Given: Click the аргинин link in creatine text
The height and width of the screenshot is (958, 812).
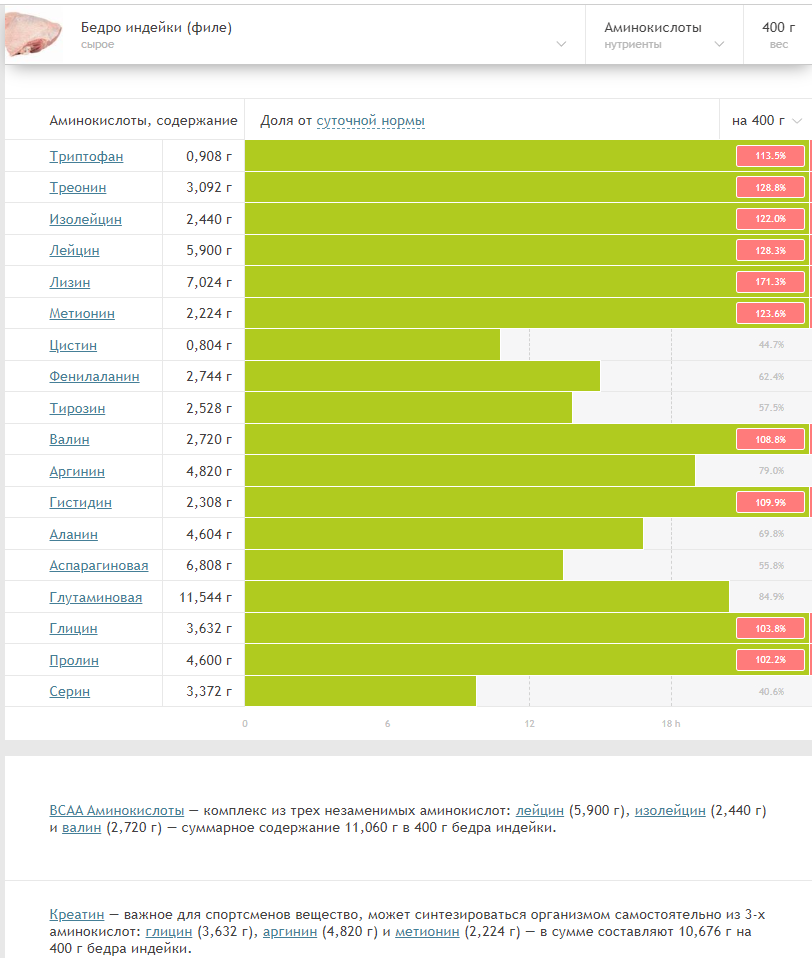Looking at the screenshot, I should pos(290,932).
